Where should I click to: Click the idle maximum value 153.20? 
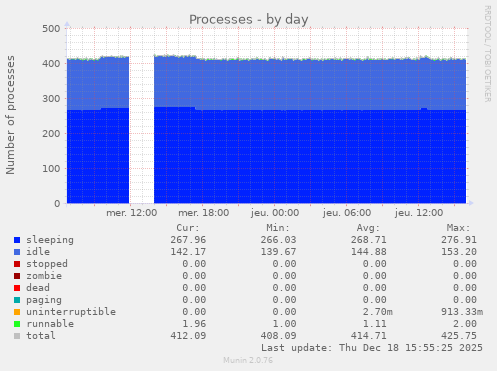pos(459,252)
